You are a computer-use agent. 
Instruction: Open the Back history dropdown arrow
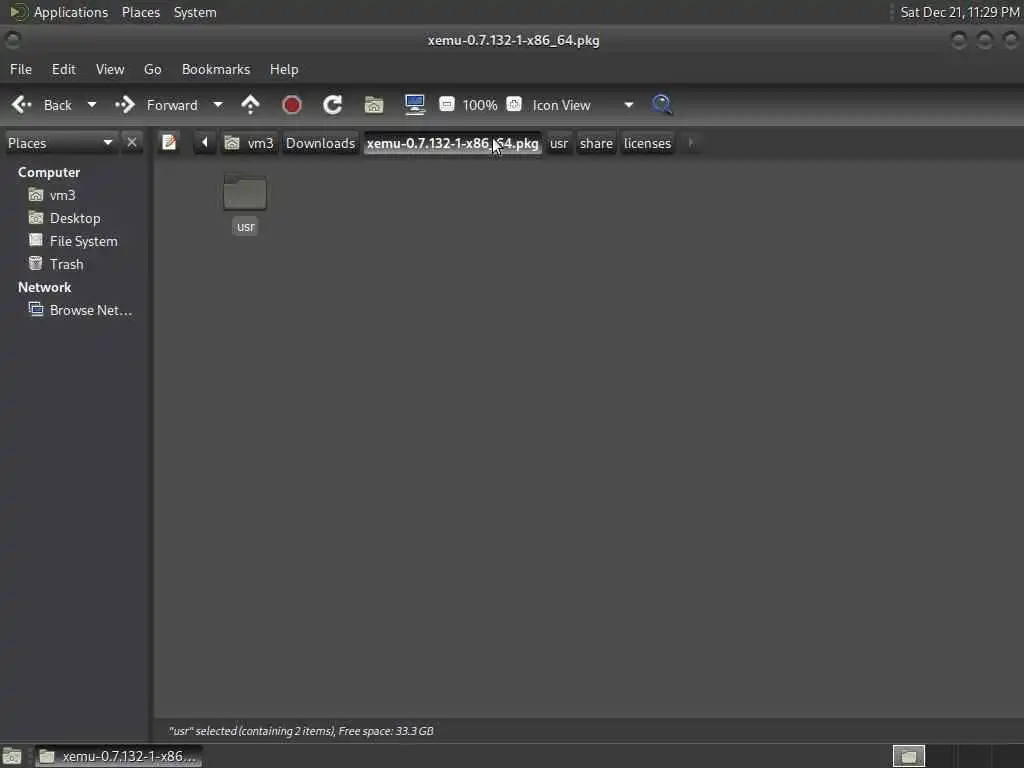[x=92, y=104]
